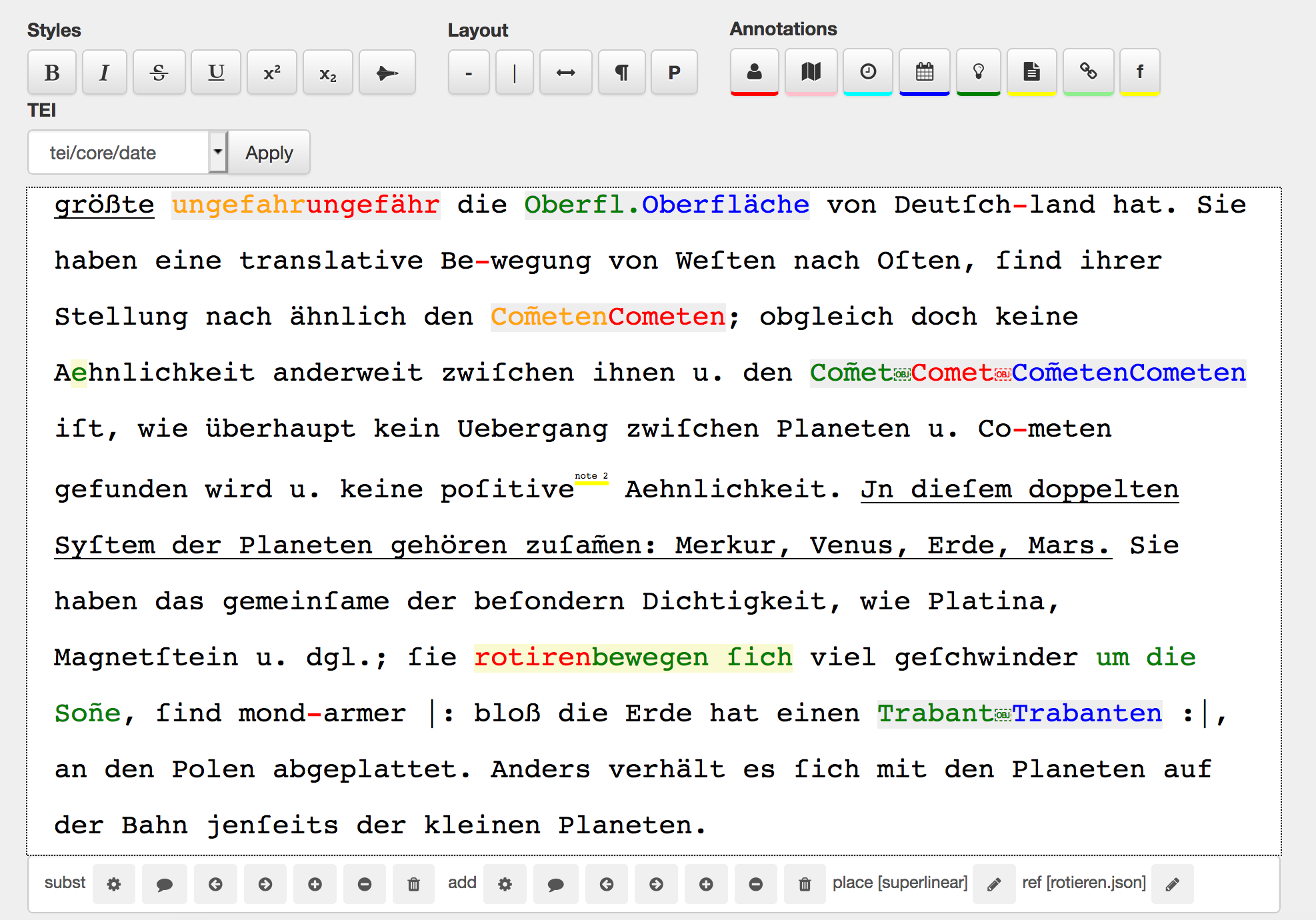Click add minus button
1316x920 pixels.
[x=756, y=884]
